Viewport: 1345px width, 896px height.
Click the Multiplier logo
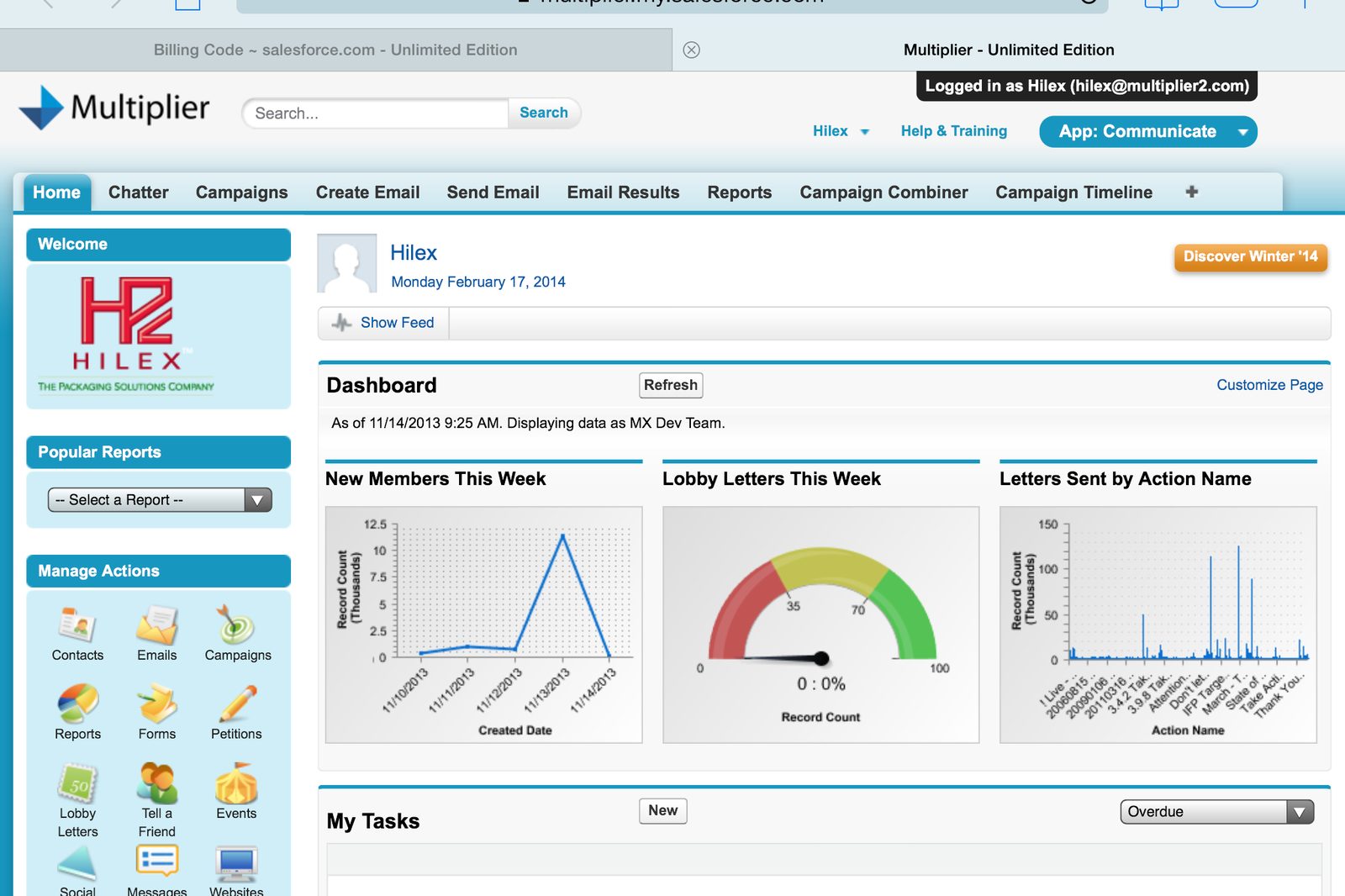114,108
